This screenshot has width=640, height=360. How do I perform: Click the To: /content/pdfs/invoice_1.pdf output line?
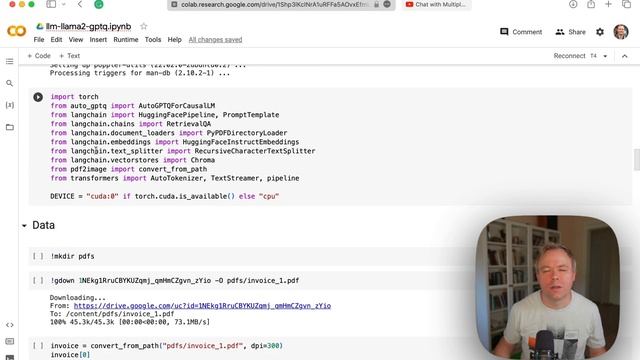(112, 314)
